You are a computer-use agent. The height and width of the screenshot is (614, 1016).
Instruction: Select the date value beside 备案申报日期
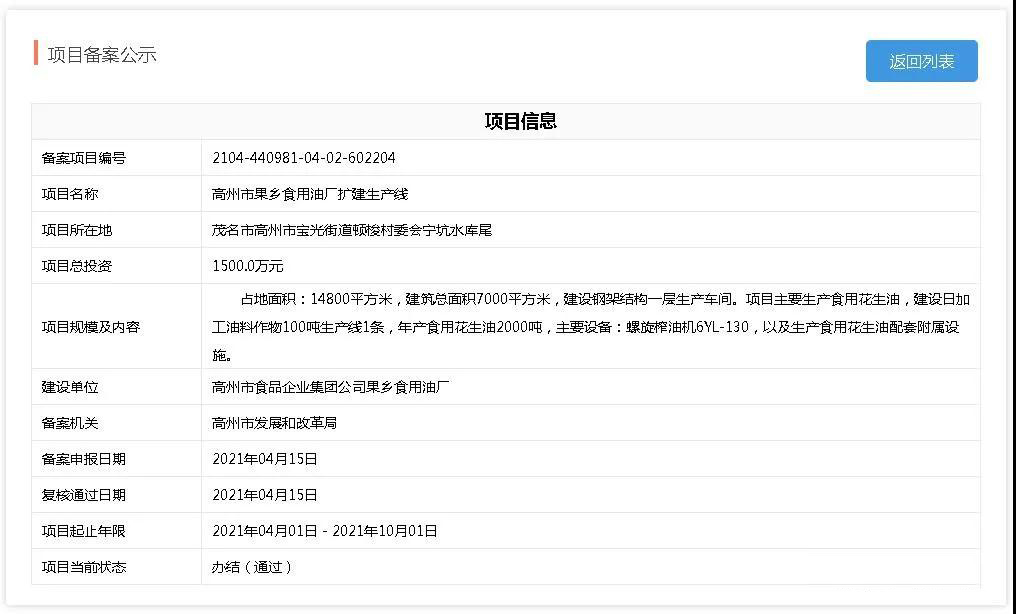point(265,459)
